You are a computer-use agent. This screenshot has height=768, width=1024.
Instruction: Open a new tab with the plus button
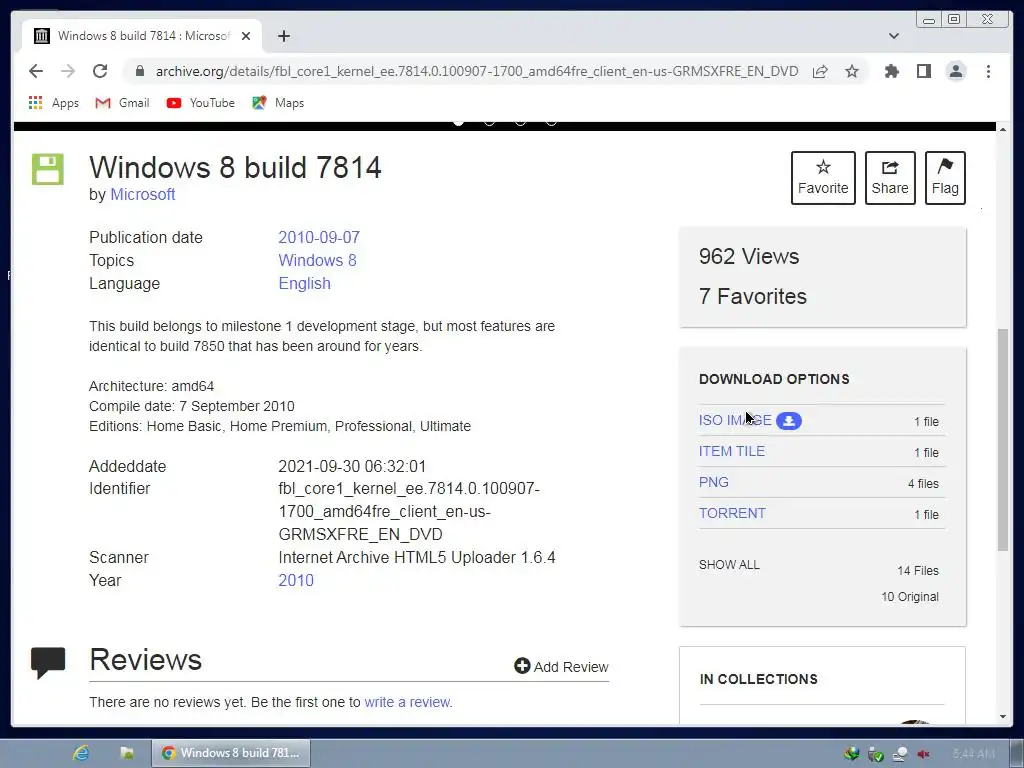283,36
